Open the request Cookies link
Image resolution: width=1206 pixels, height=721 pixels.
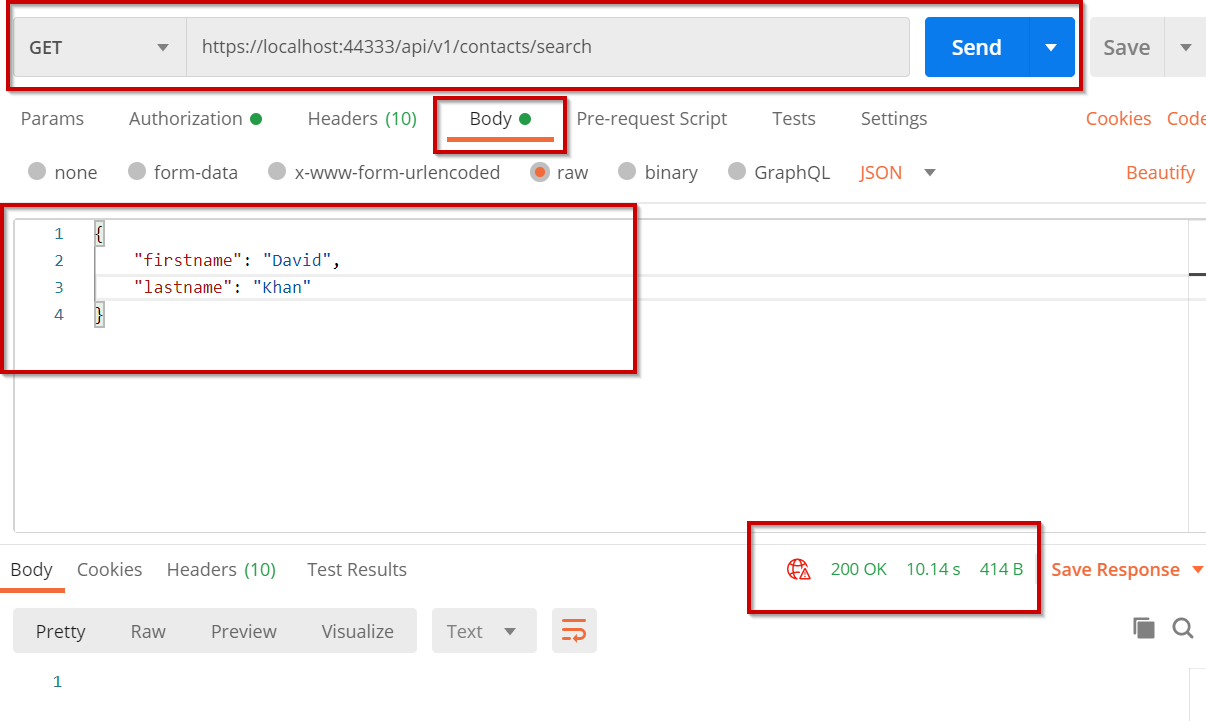pyautogui.click(x=1119, y=118)
